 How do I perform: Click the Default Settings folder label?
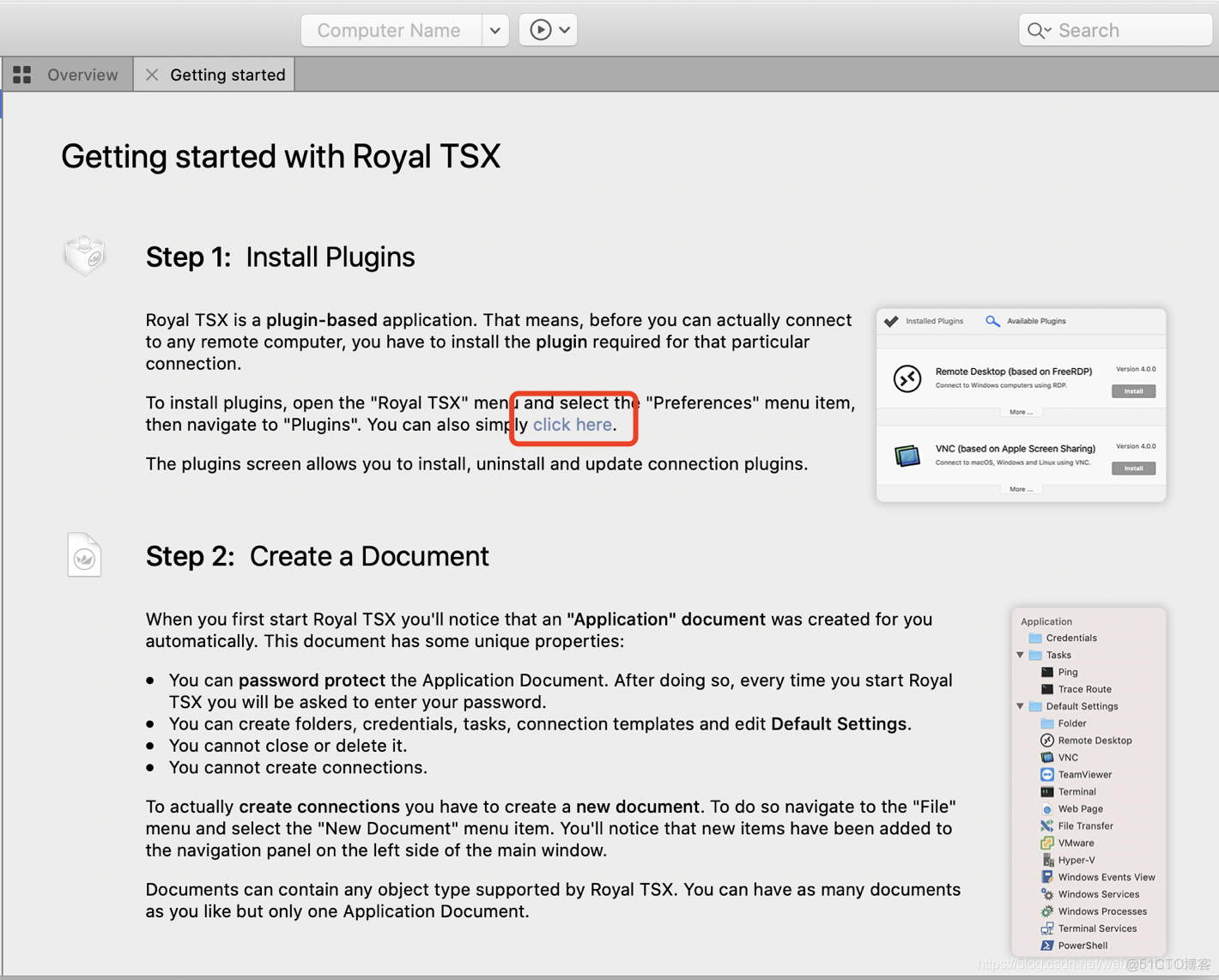pos(1082,706)
